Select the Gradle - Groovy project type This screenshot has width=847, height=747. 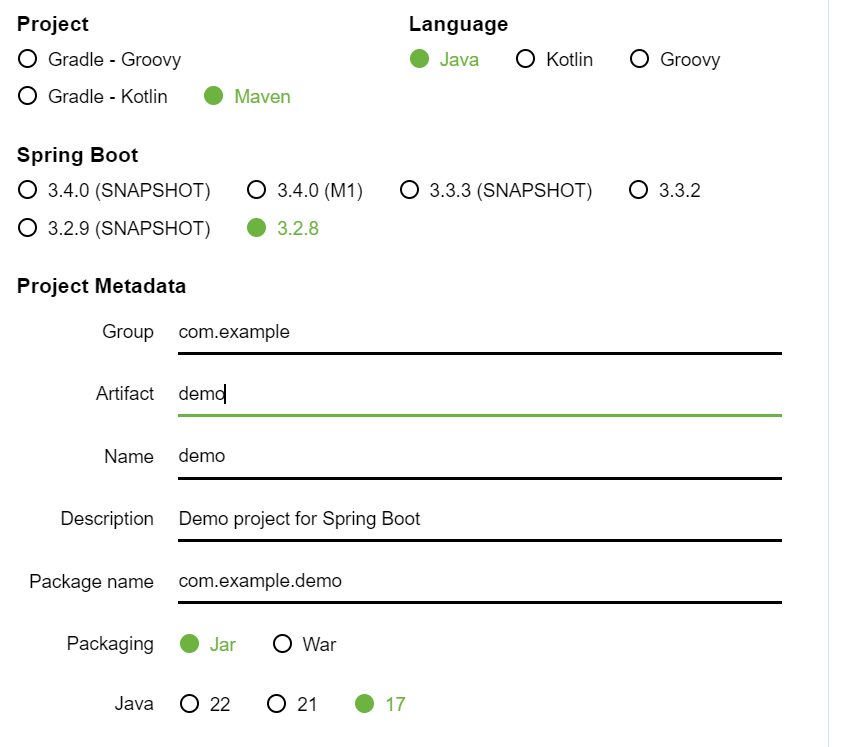(x=27, y=59)
